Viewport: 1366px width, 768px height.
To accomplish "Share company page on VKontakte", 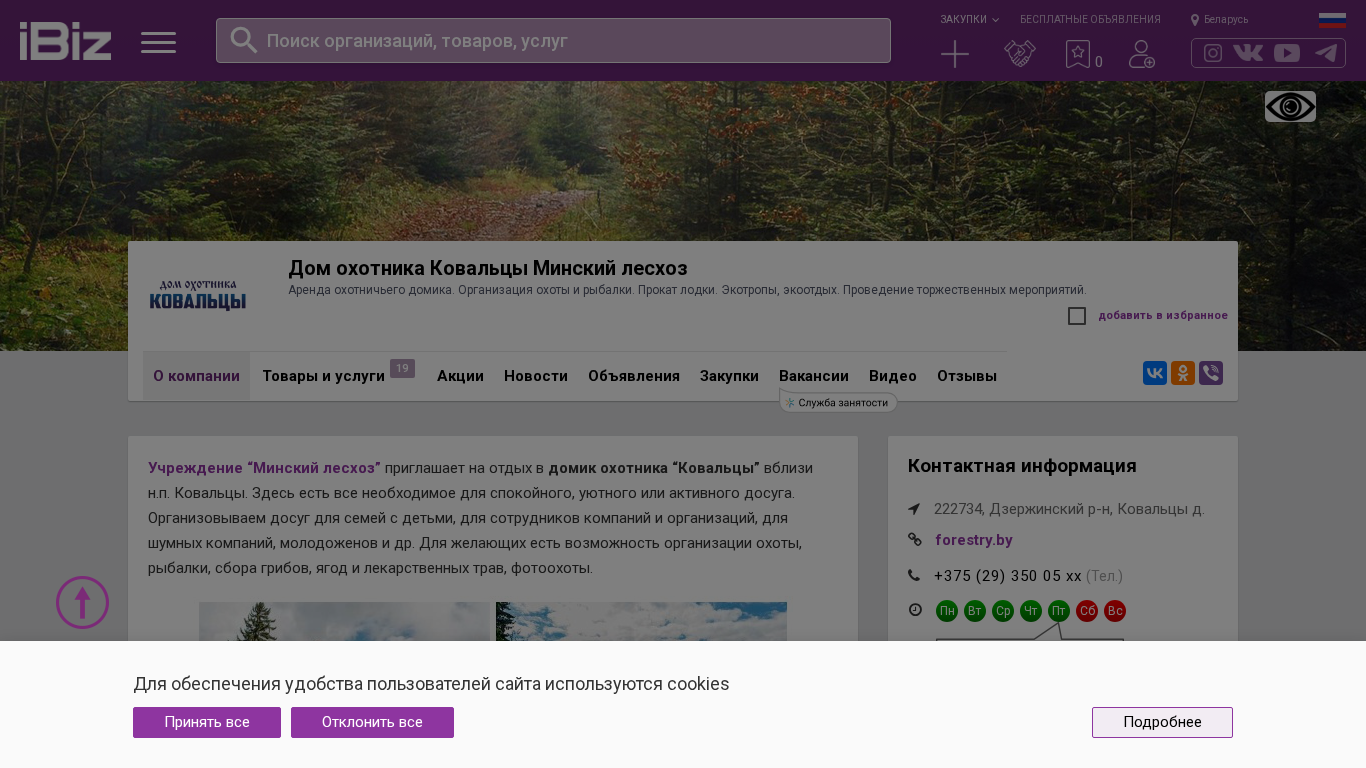I will tap(1155, 373).
